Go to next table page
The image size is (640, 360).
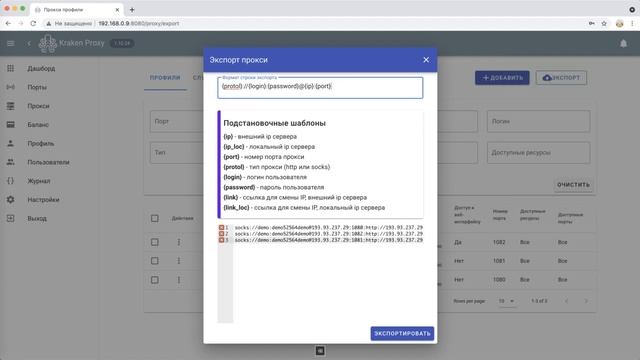[586, 301]
